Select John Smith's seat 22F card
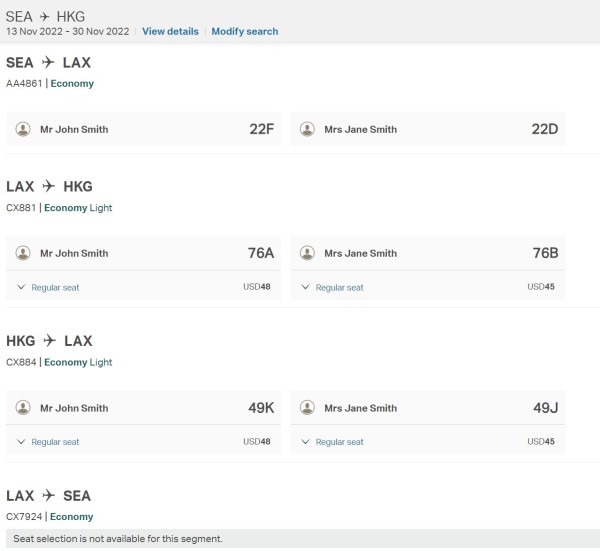The image size is (600, 551). 145,129
